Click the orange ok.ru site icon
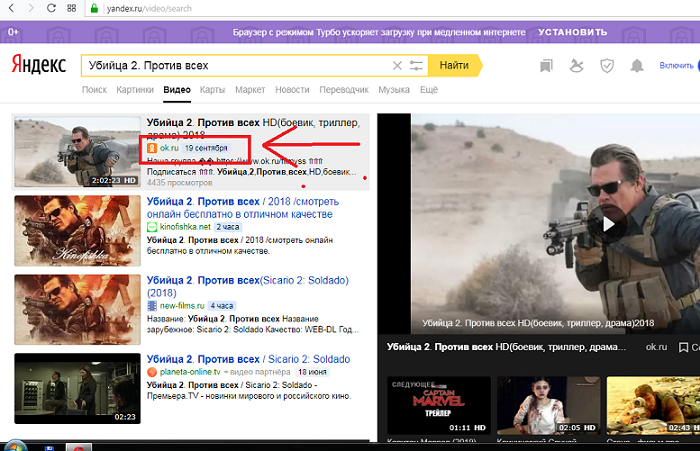The image size is (700, 451). [152, 148]
